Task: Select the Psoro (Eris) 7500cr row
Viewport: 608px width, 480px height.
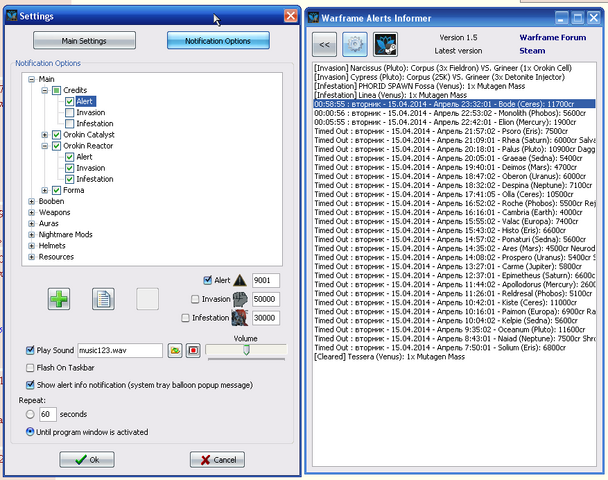Action: [x=454, y=131]
